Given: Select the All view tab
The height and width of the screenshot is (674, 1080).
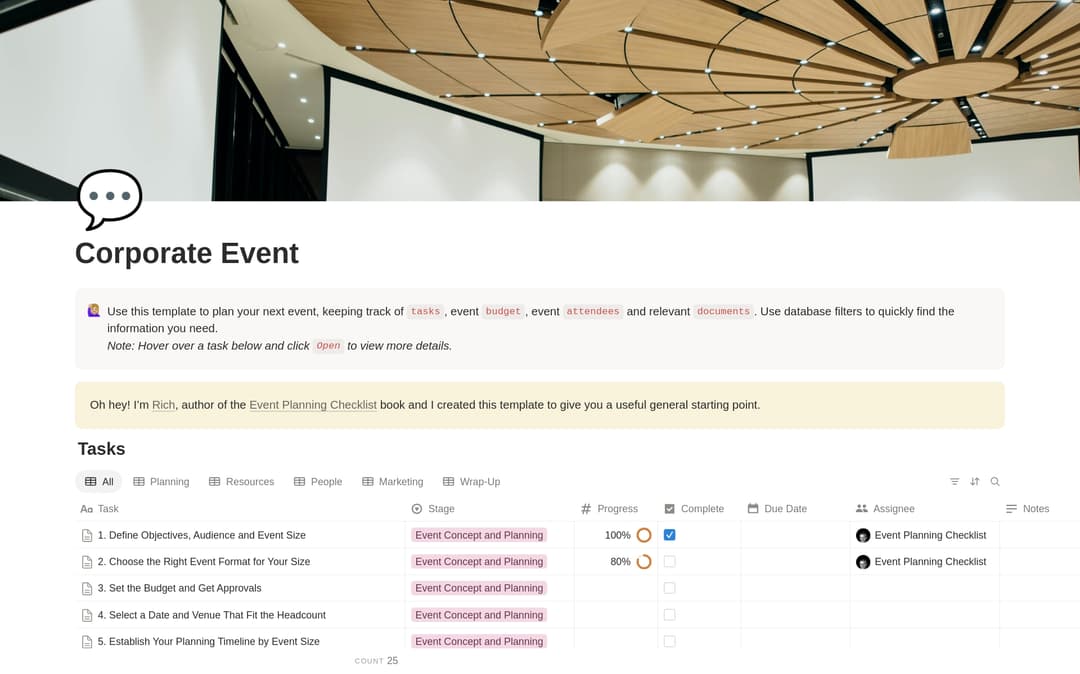Looking at the screenshot, I should [98, 482].
